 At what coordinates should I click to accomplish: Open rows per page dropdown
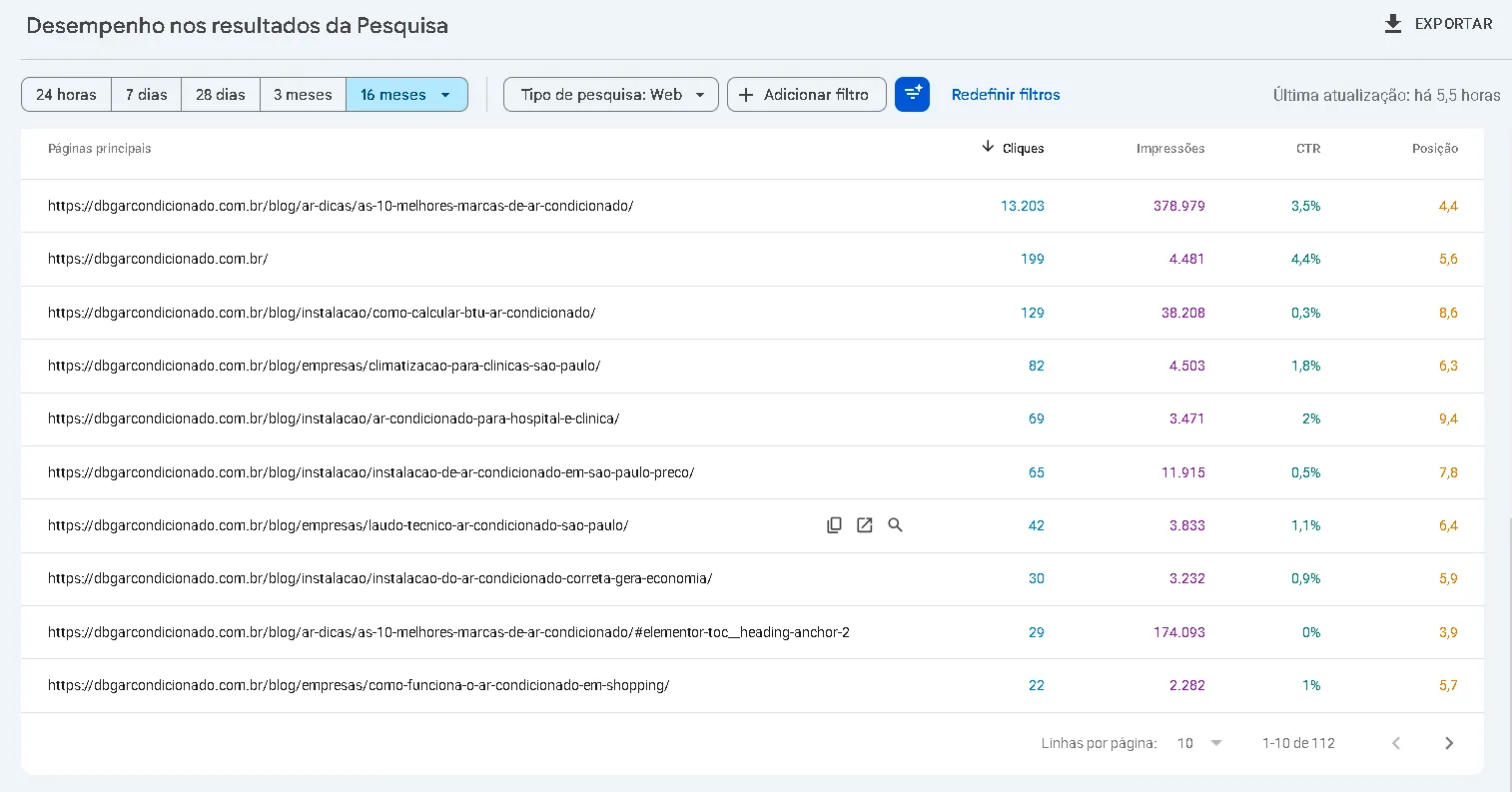click(x=1199, y=743)
